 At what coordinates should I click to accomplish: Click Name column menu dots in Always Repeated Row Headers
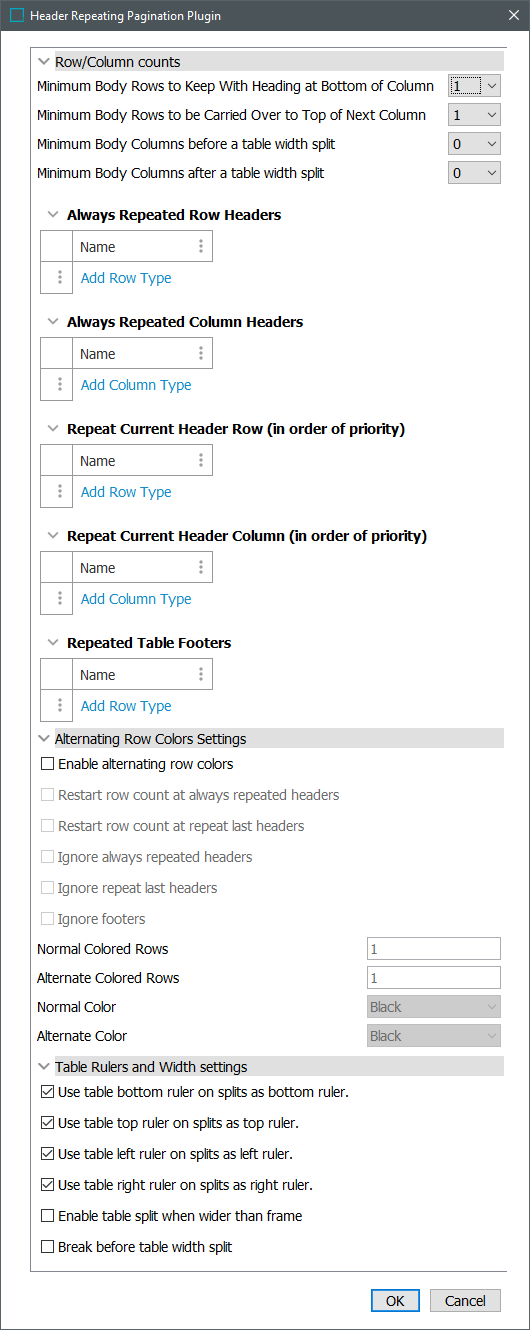point(201,246)
